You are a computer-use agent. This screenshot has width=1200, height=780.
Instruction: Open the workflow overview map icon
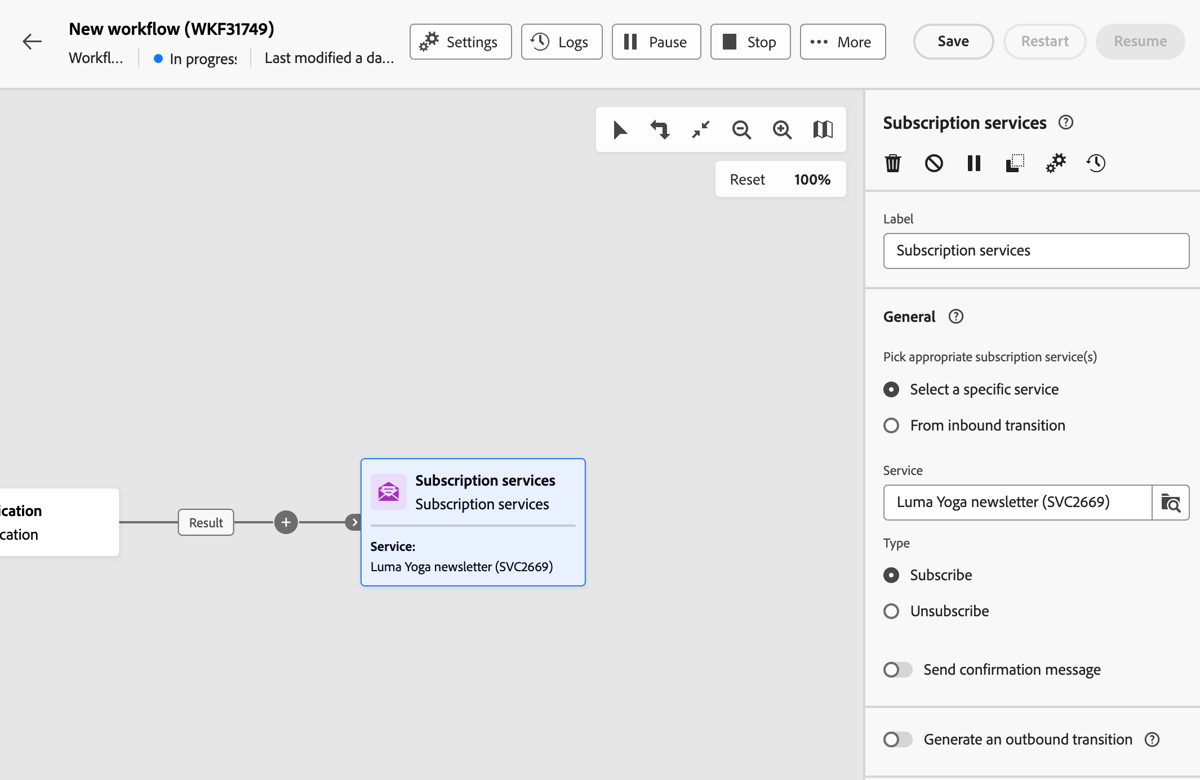[x=822, y=129]
